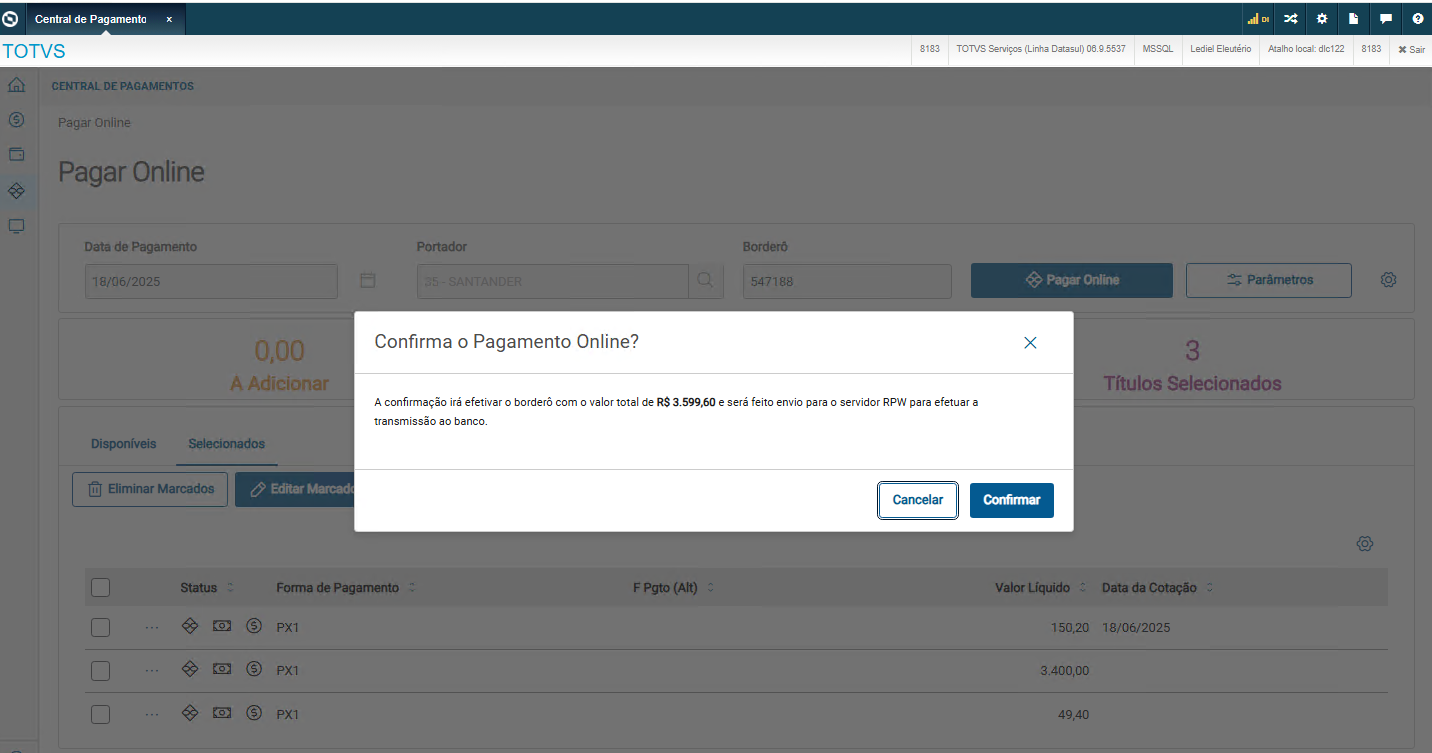
Task: Check the row with value 150,20
Action: (100, 628)
